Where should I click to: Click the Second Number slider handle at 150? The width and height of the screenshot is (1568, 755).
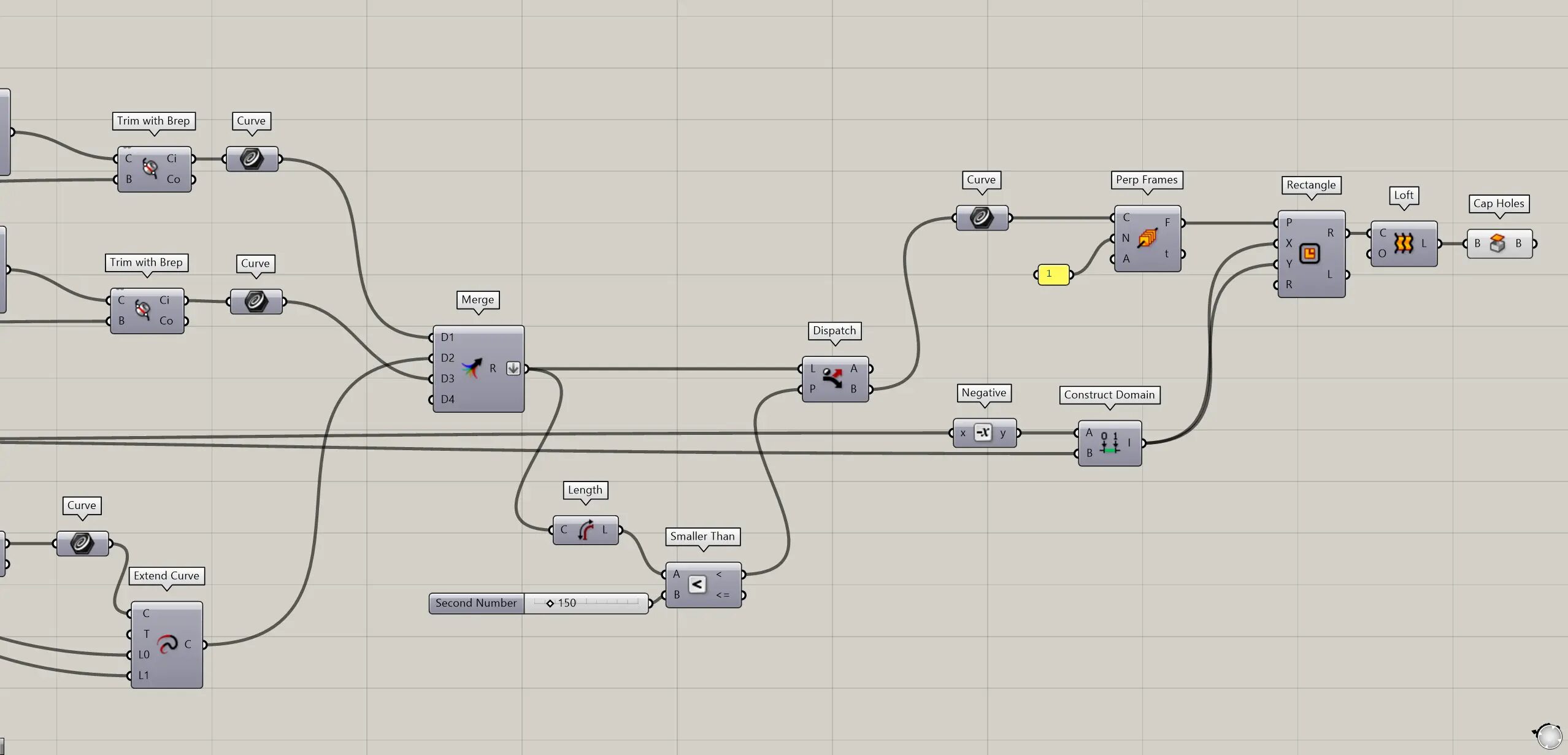(x=550, y=603)
